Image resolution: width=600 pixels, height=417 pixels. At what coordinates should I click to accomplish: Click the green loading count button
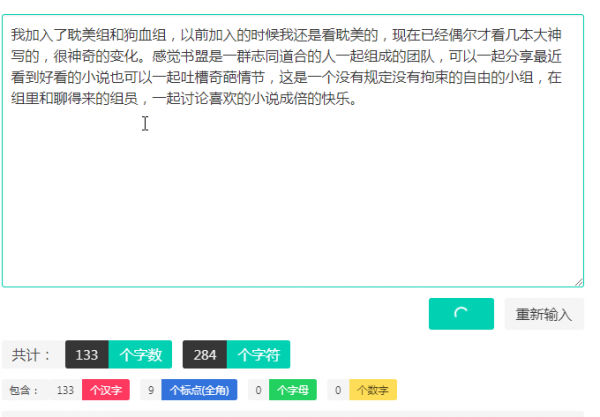pyautogui.click(x=461, y=314)
